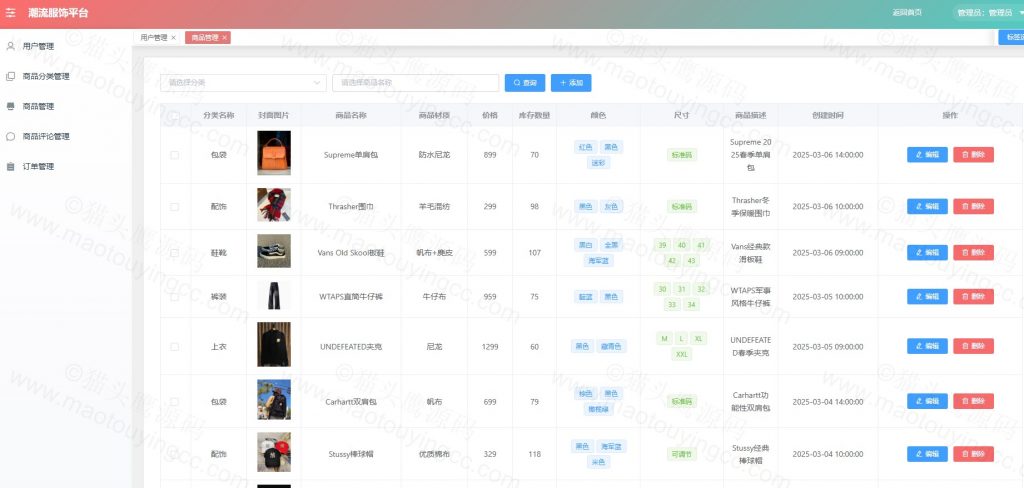
Task: Toggle the sidebar collapse icon at top left
Action: [10, 13]
